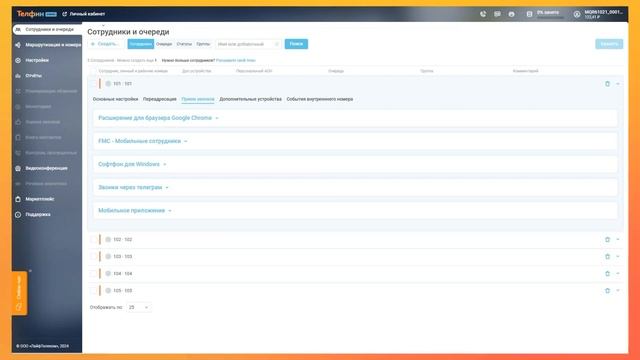Tick the checkbox for employee 104

pos(93,273)
